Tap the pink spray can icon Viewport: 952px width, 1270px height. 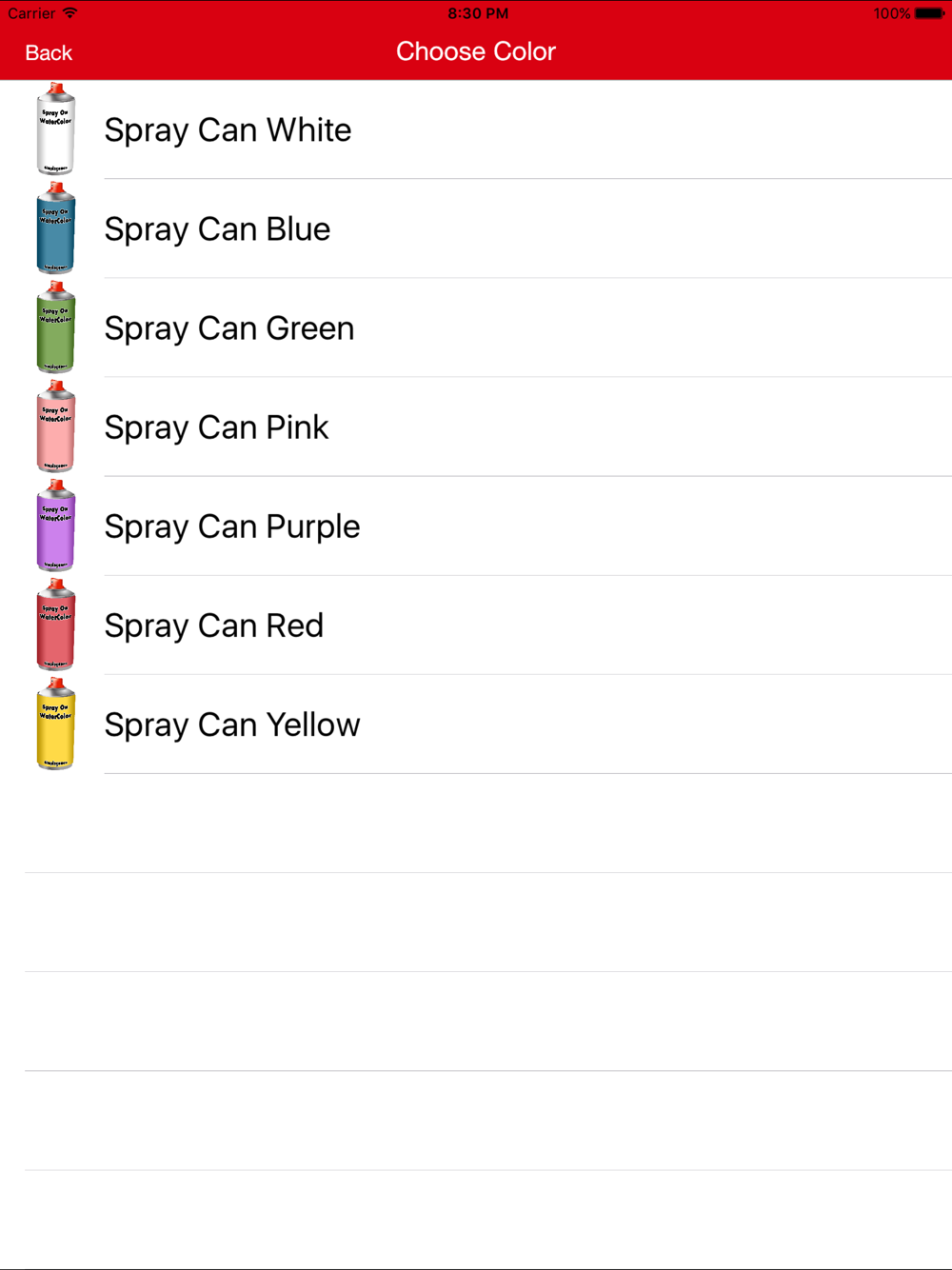pyautogui.click(x=55, y=427)
